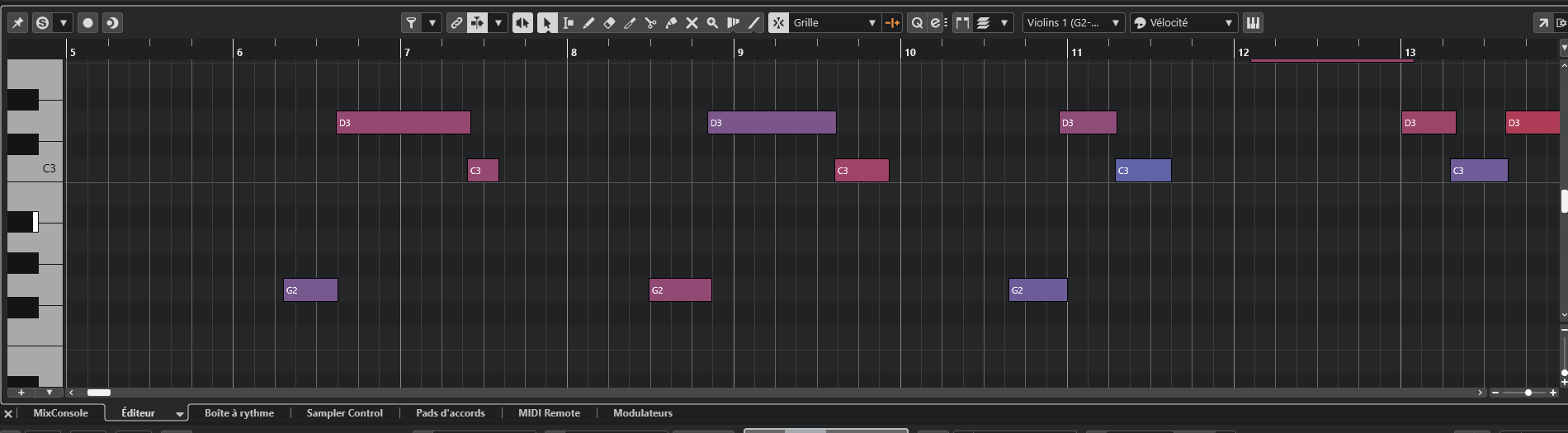1568x433 pixels.
Task: Select the Line drawing tool
Action: 753,23
